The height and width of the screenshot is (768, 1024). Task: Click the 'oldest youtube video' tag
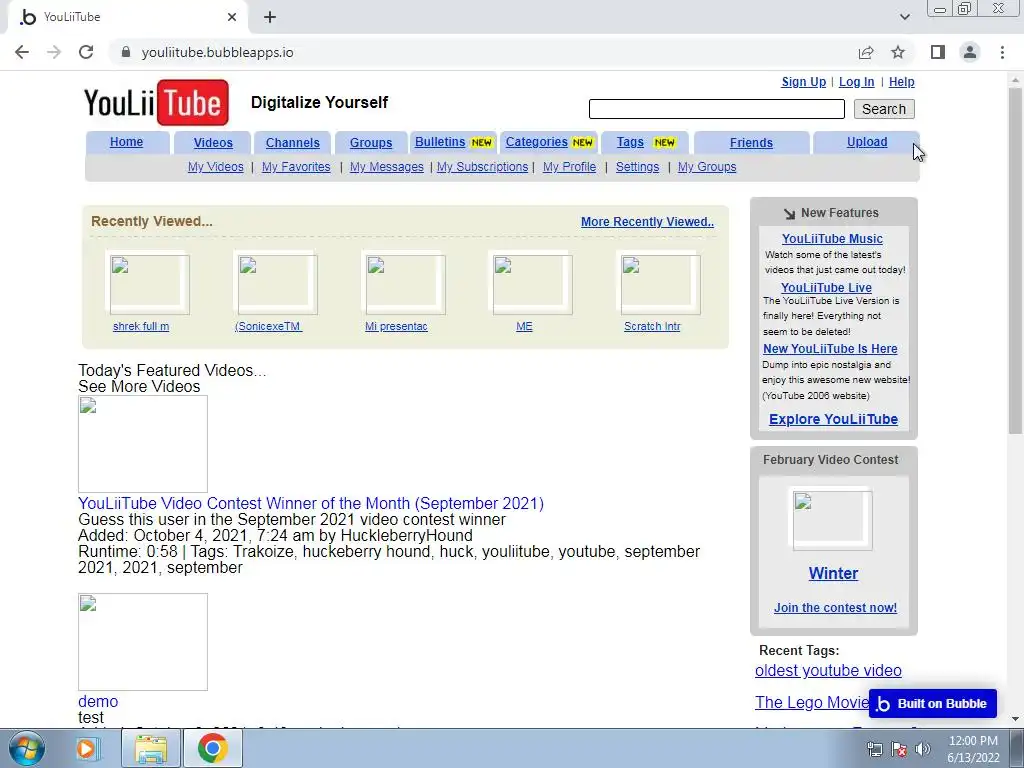pos(828,671)
